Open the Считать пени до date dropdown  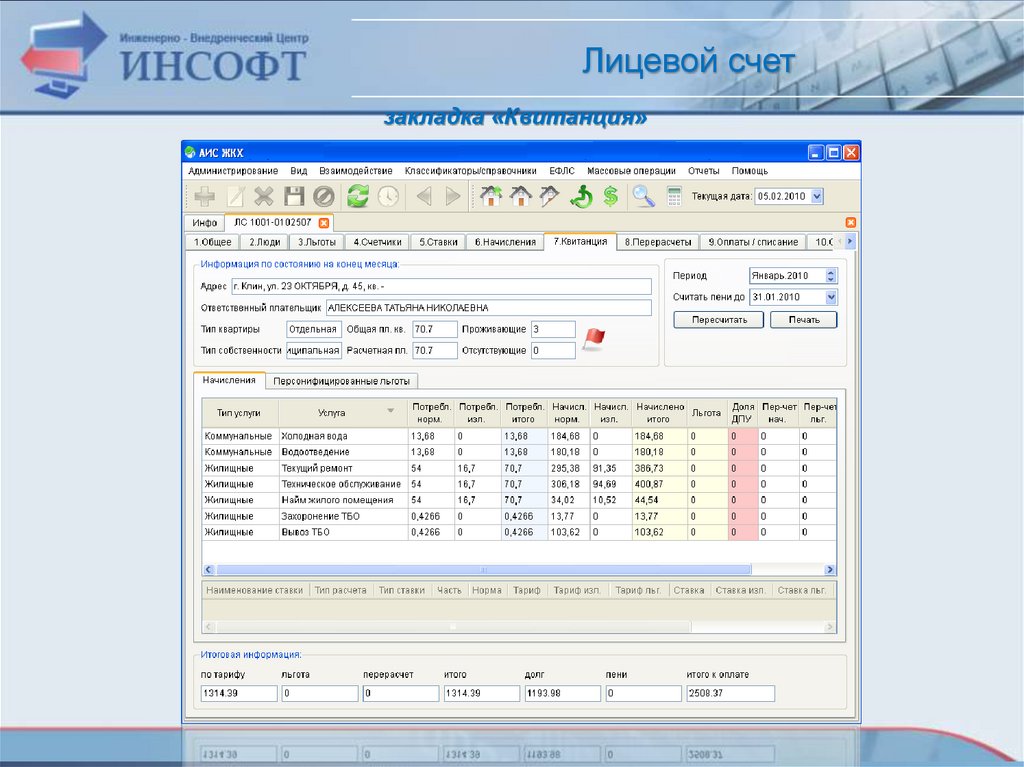831,297
